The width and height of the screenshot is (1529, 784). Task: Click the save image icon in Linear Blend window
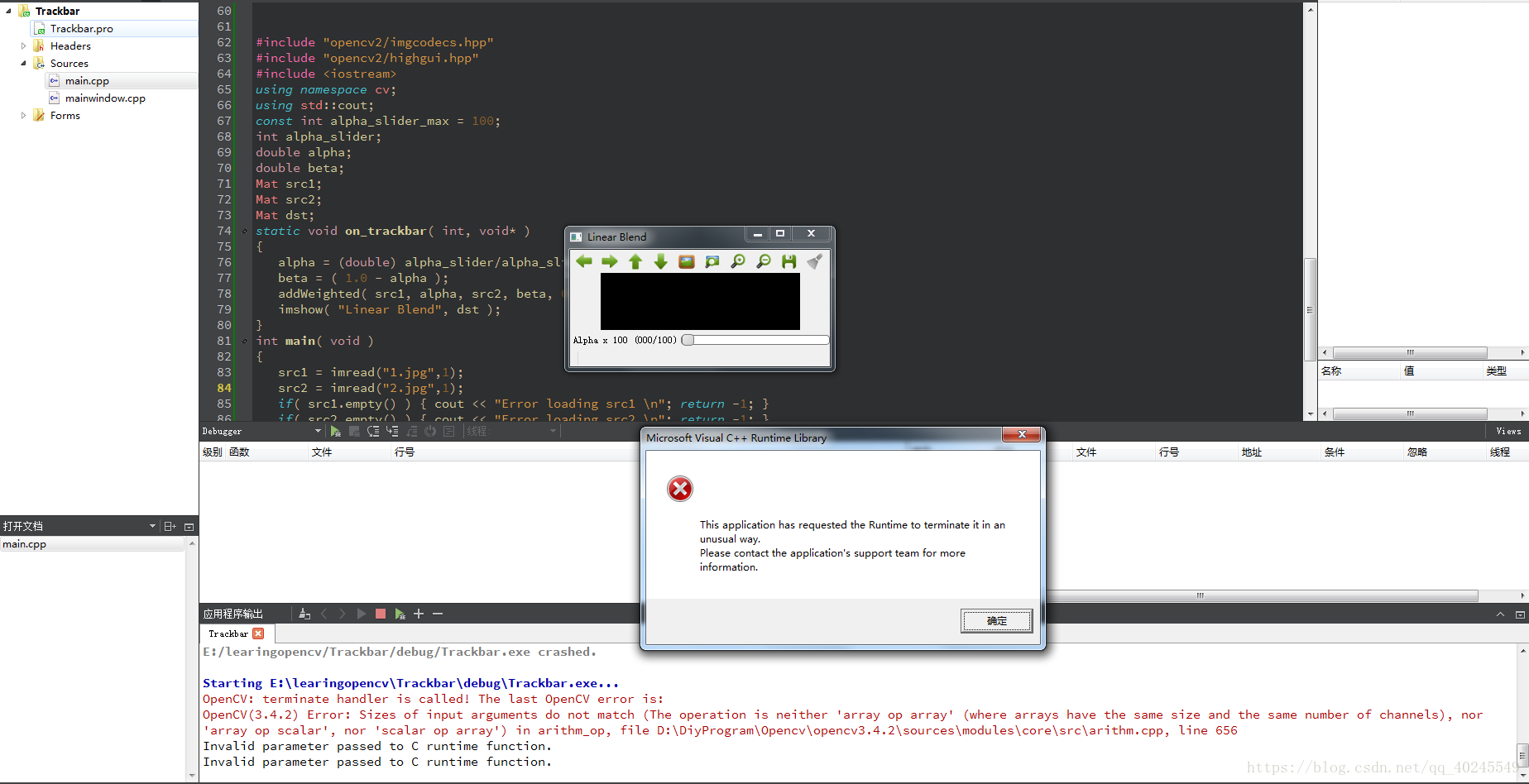(788, 261)
